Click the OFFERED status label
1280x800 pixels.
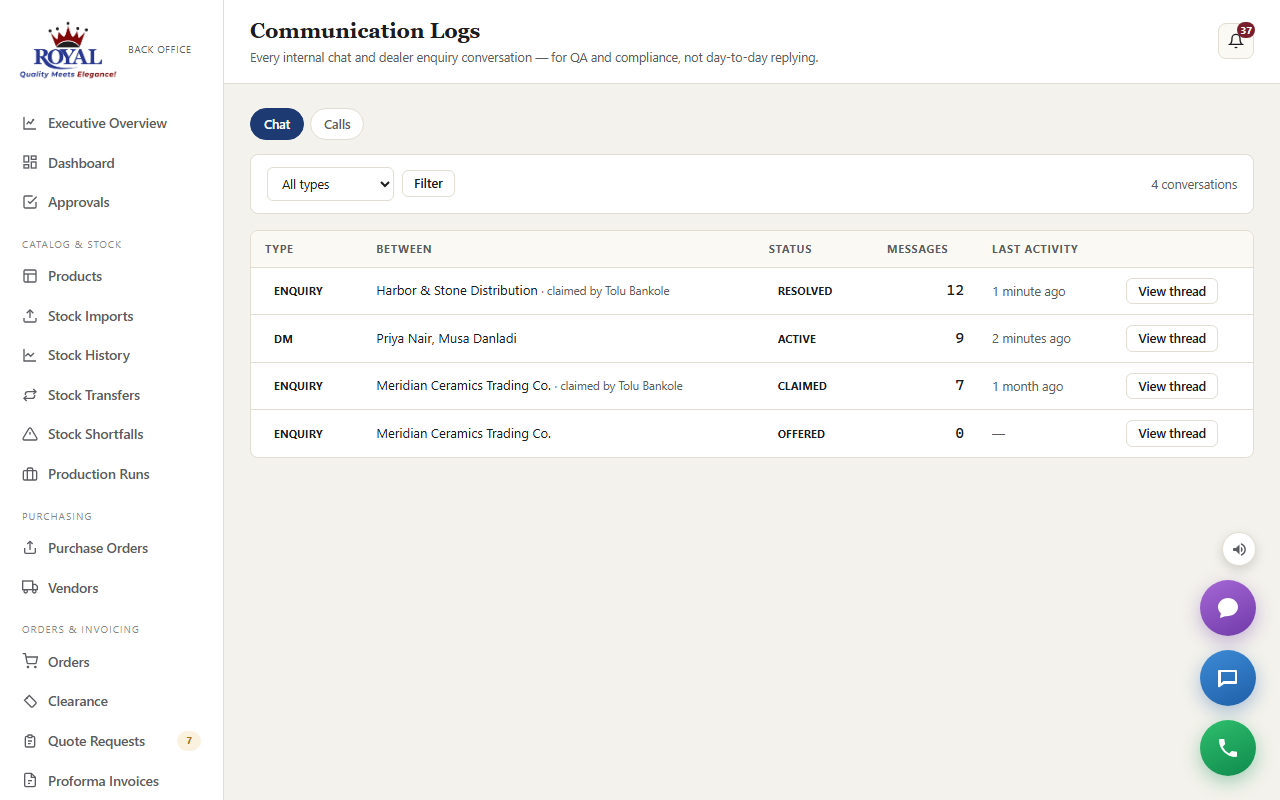click(801, 434)
